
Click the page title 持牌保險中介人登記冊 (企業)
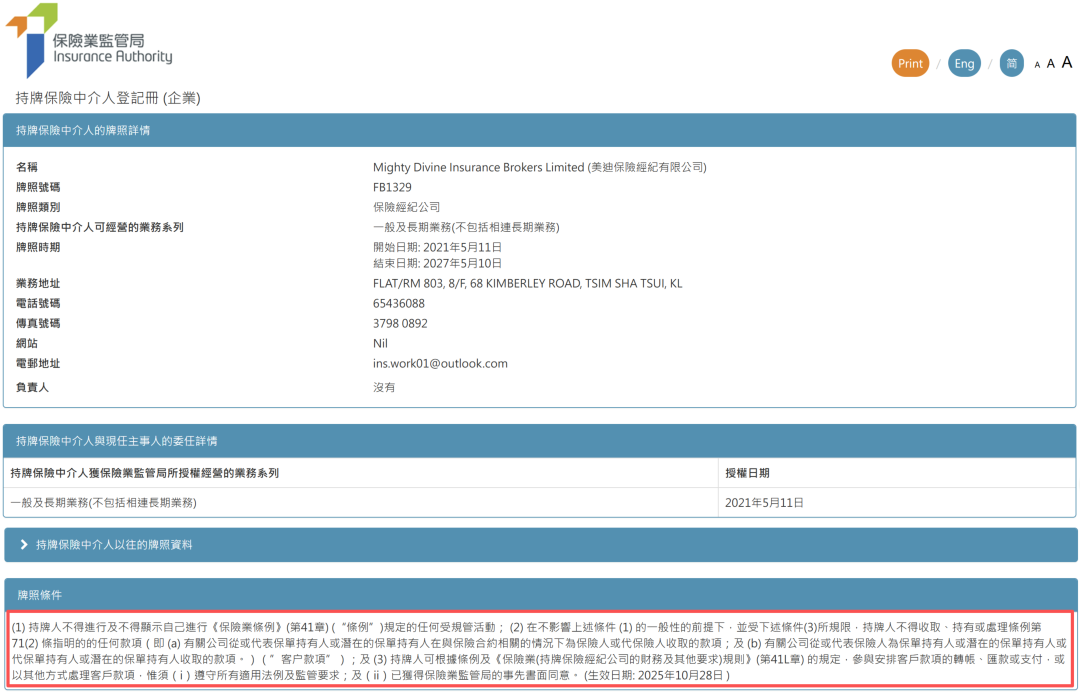click(108, 97)
